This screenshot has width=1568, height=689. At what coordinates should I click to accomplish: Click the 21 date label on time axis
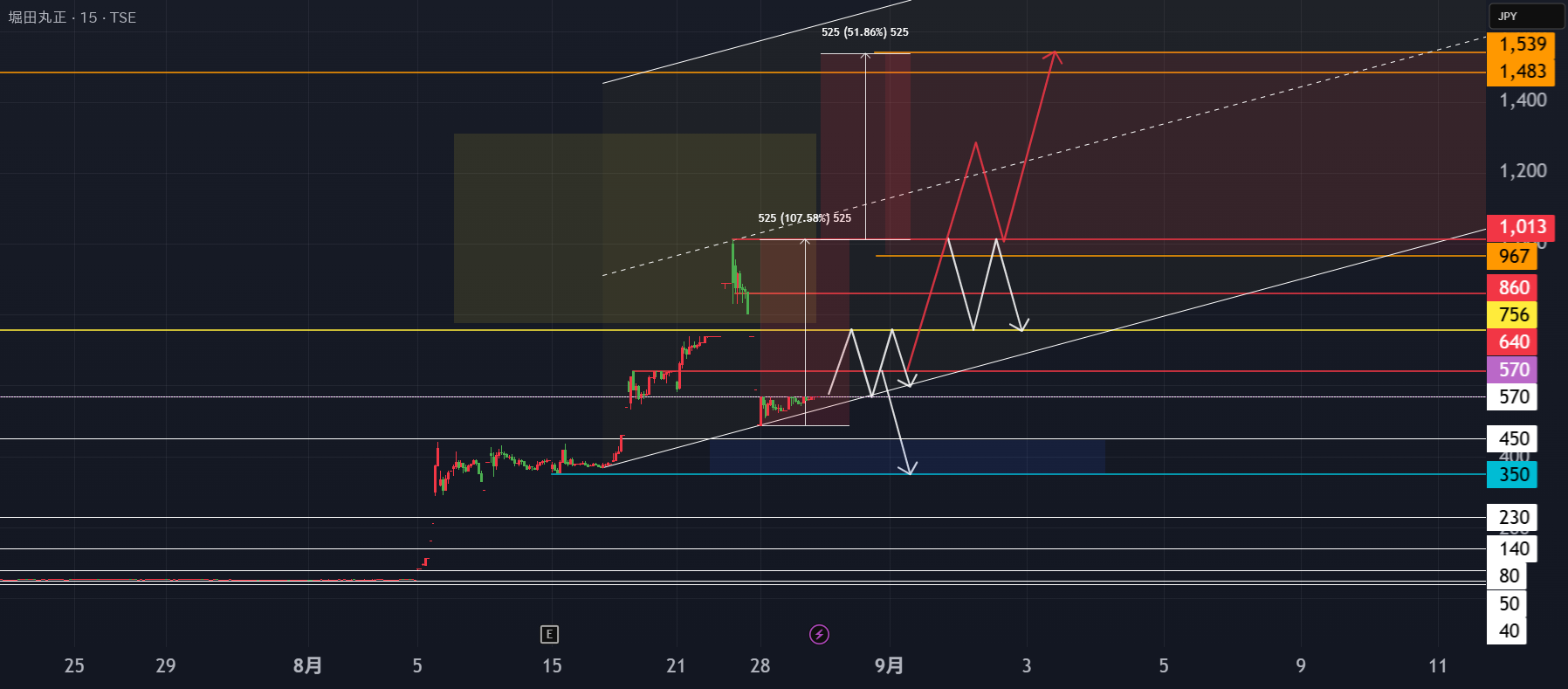(676, 666)
